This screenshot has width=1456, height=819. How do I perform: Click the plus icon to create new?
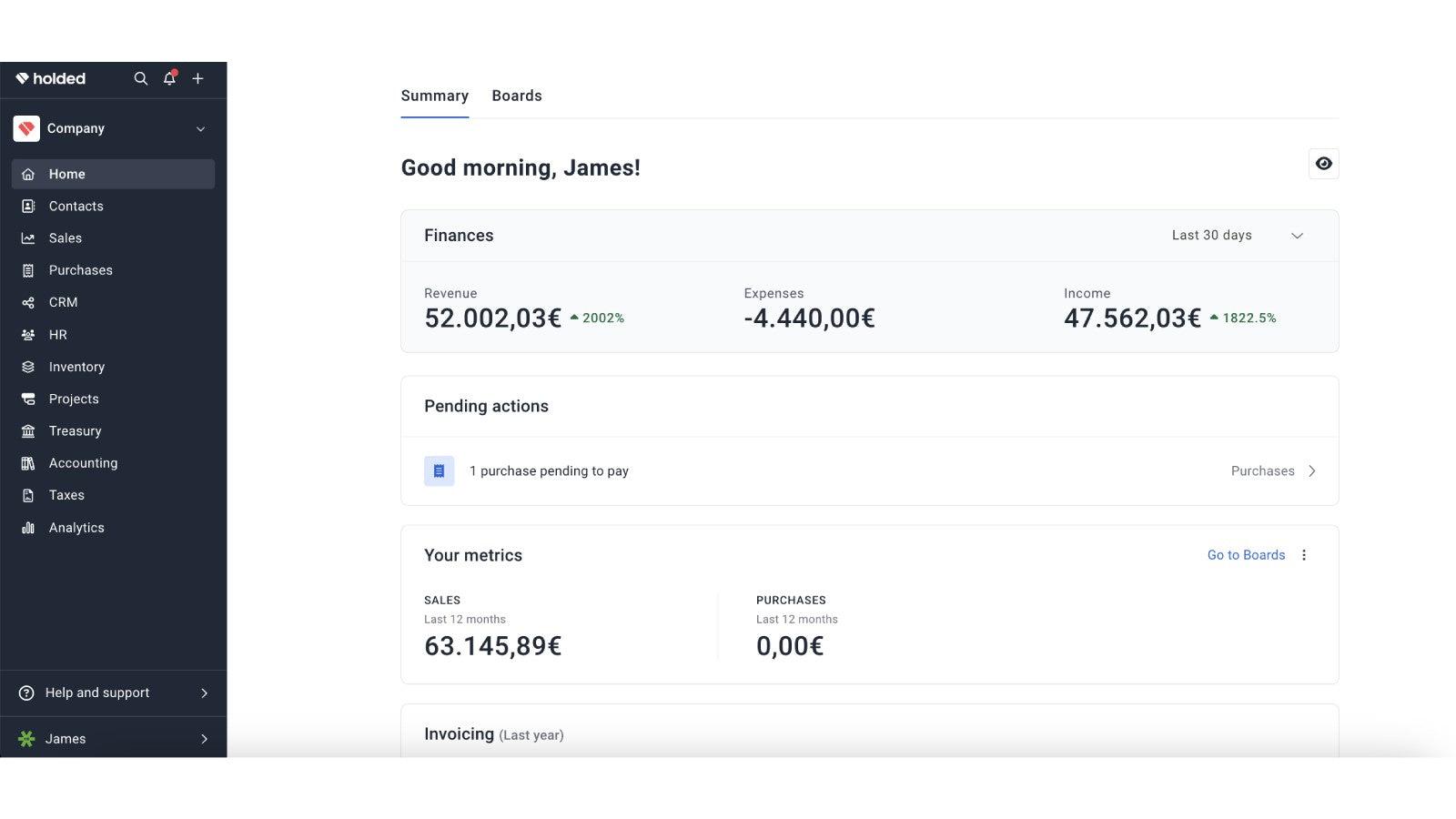point(197,79)
